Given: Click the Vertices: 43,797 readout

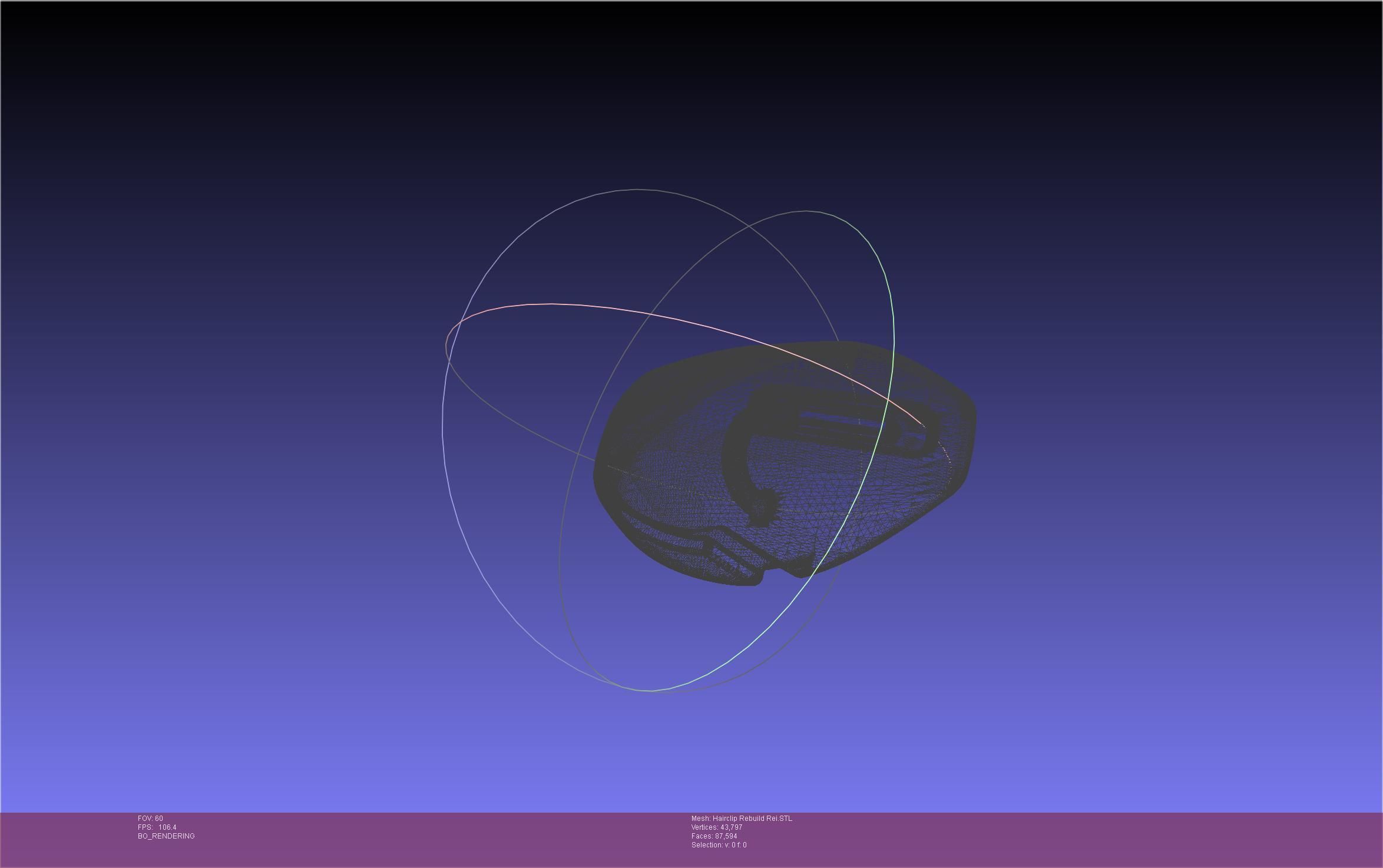Looking at the screenshot, I should point(717,827).
